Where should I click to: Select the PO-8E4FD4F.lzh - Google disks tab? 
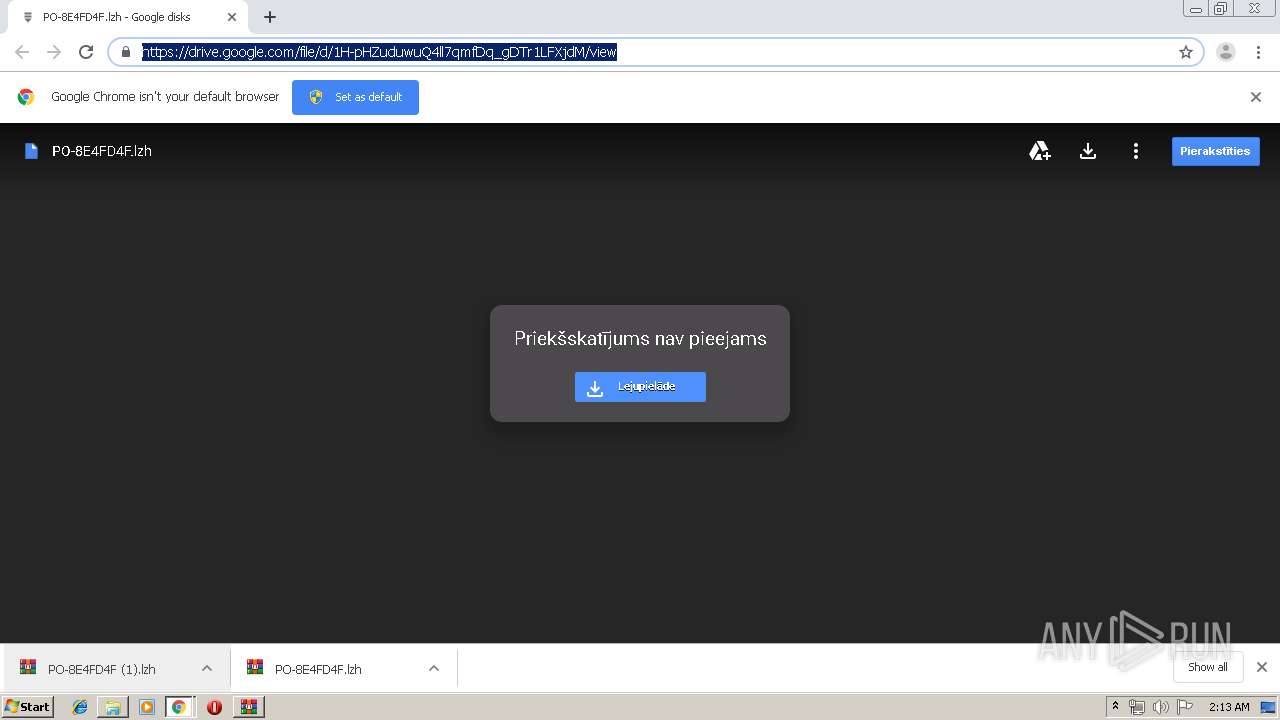click(128, 17)
